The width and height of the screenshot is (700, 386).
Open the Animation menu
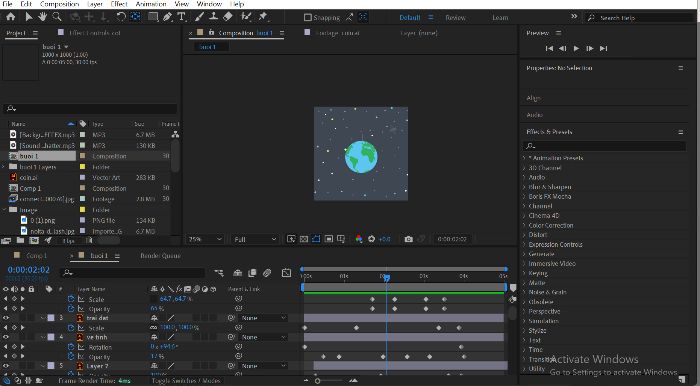[150, 4]
